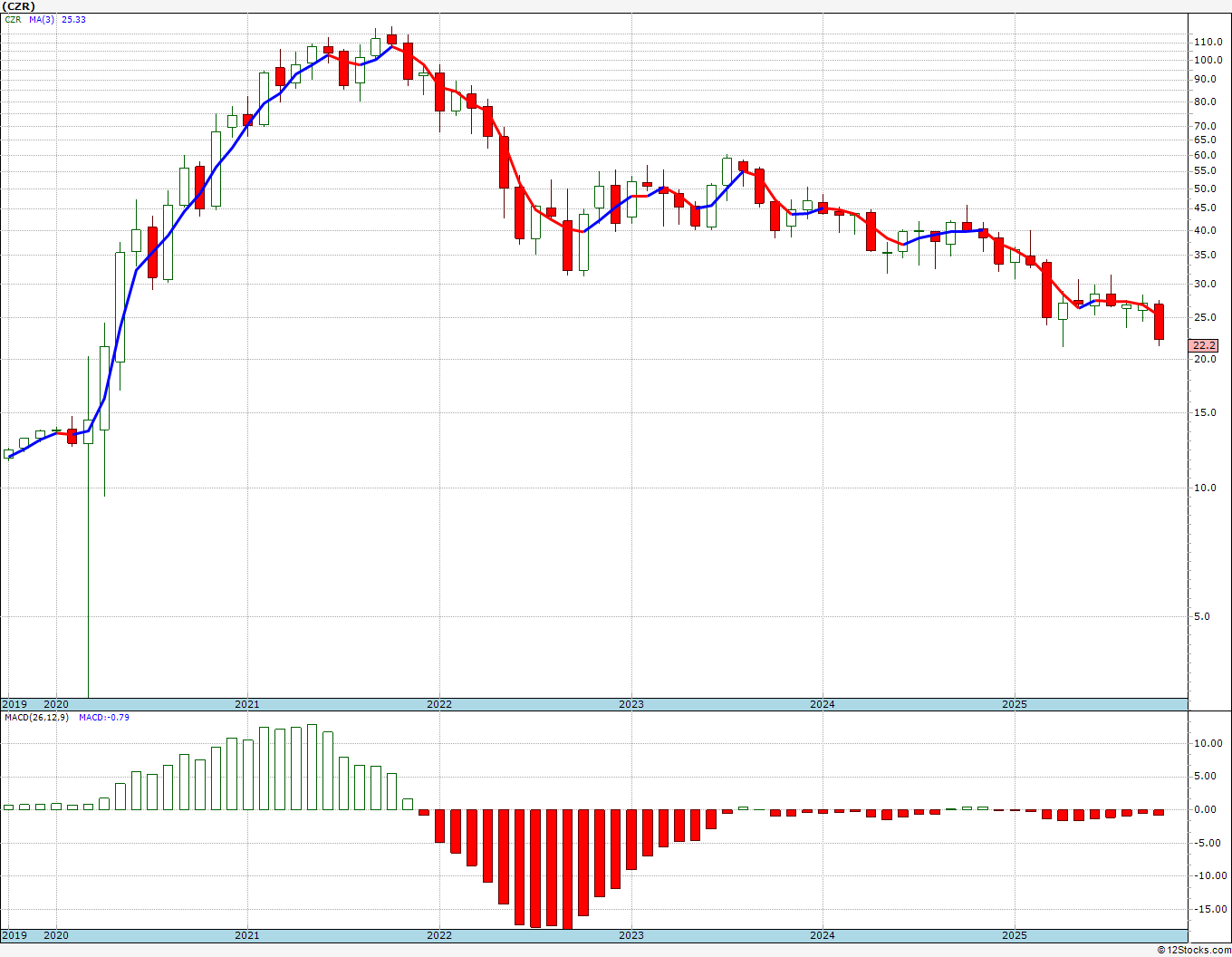Select the 110.0 price axis label
The image size is (1232, 957).
[1208, 42]
